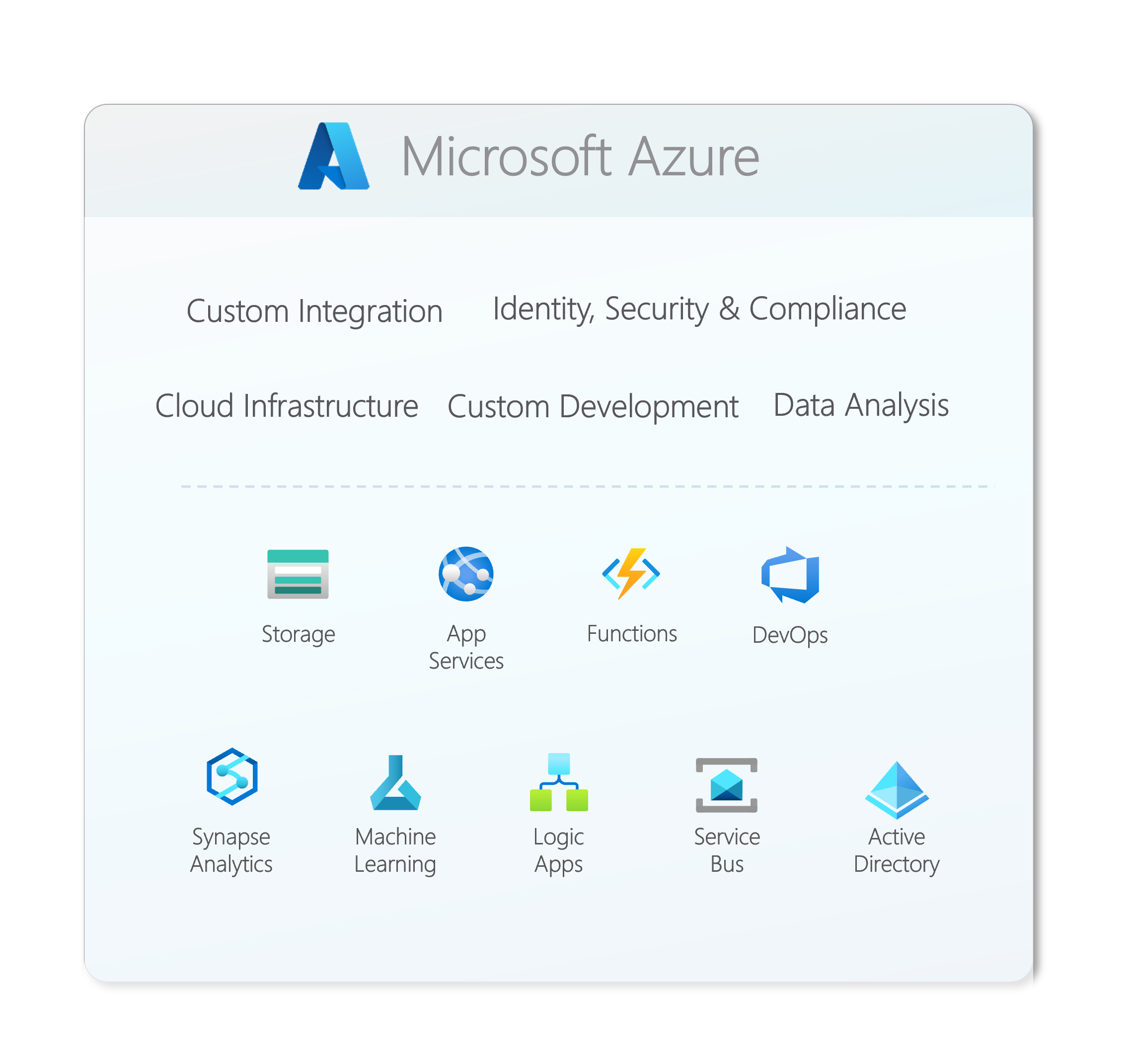
Task: Click the Machine Learning flask icon
Action: point(395,783)
